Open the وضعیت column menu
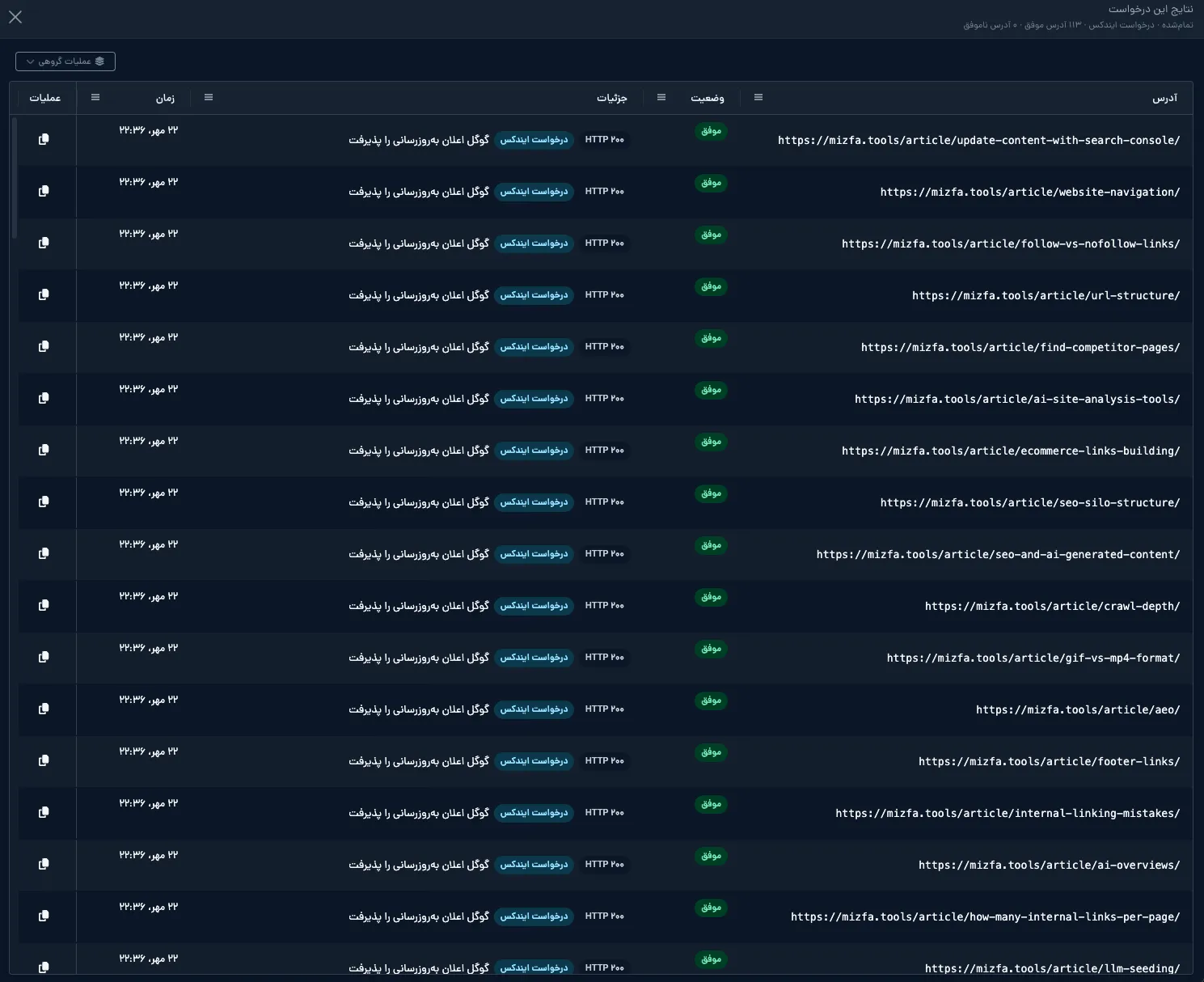The height and width of the screenshot is (982, 1204). coord(661,98)
